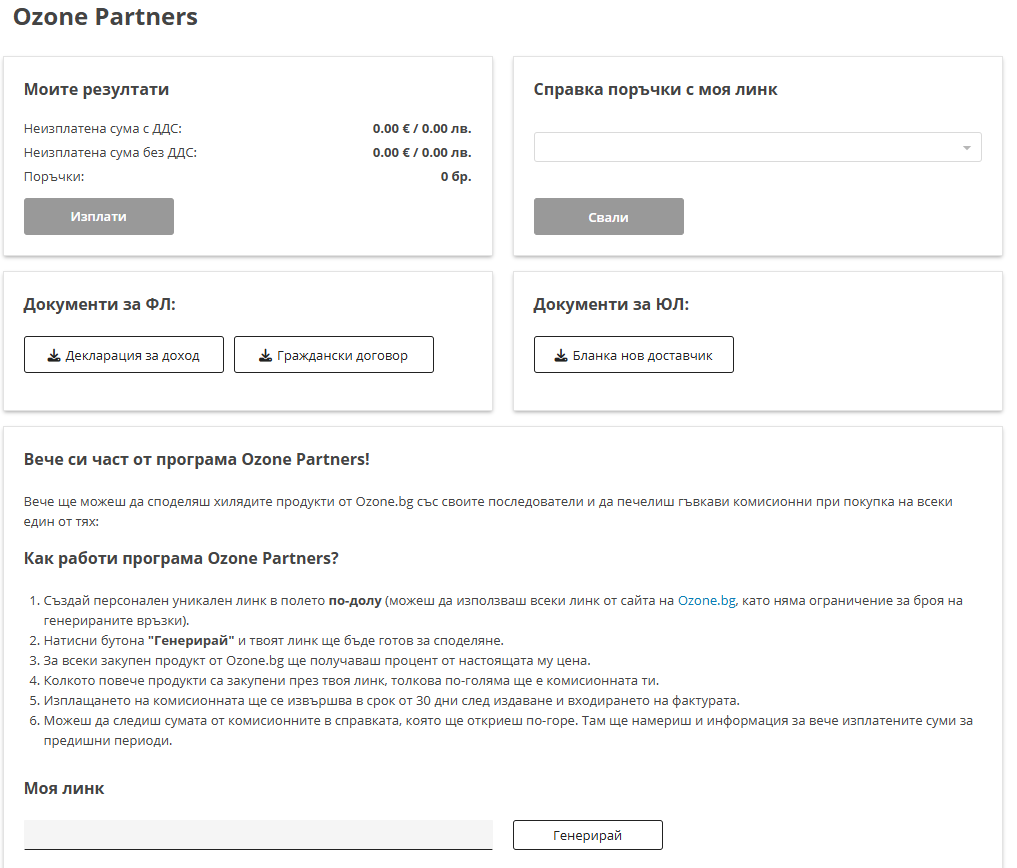Expand the orders report dropdown arrow
Viewport: 1017px width, 868px height.
966,148
